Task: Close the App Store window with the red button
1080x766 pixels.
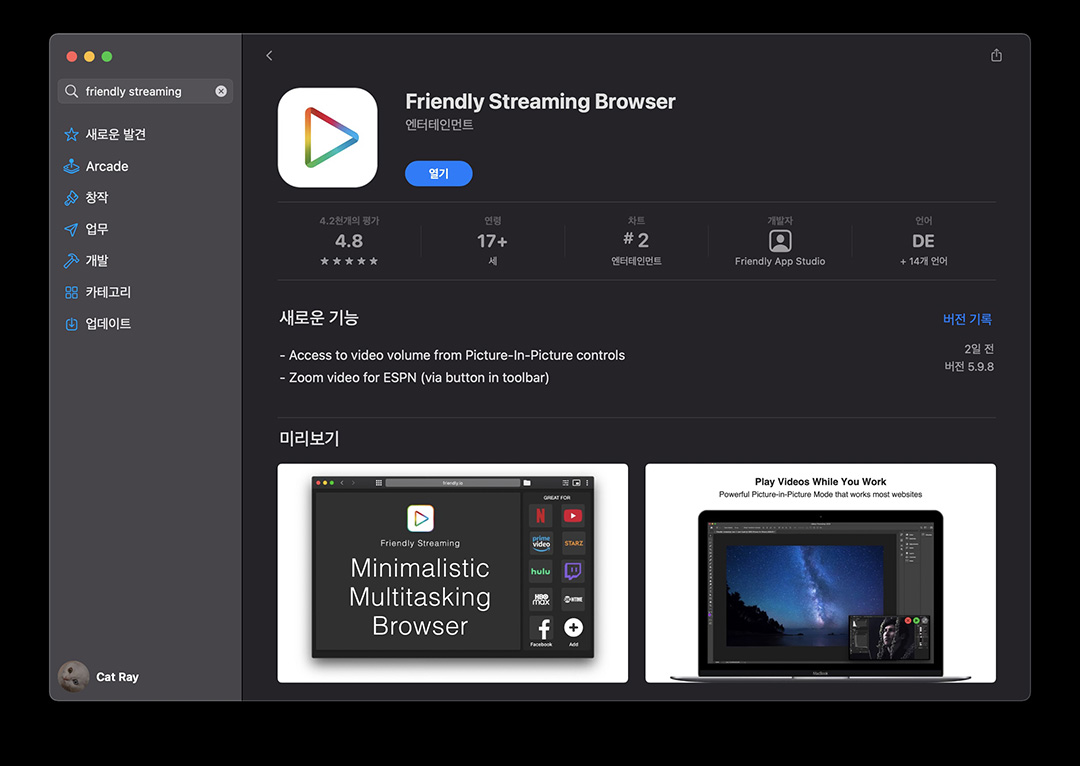Action: (x=72, y=56)
